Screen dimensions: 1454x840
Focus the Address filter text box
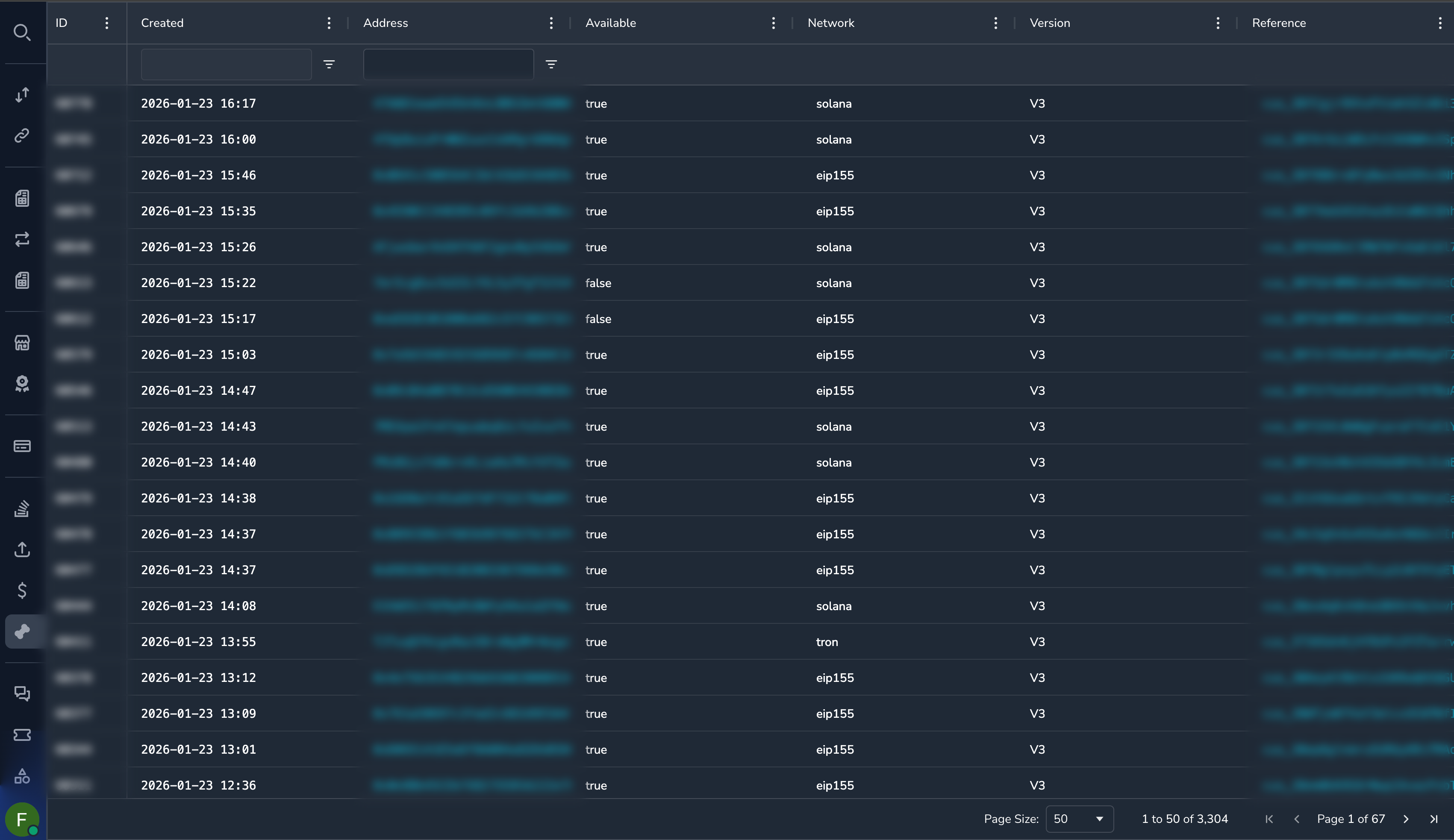tap(448, 64)
